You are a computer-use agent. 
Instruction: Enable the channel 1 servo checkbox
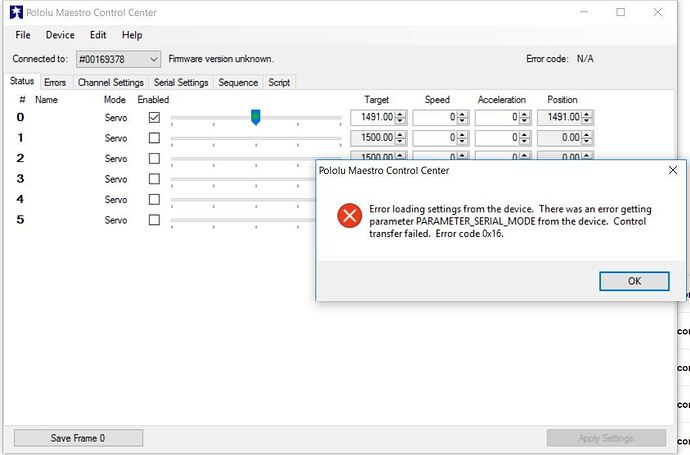pos(154,138)
